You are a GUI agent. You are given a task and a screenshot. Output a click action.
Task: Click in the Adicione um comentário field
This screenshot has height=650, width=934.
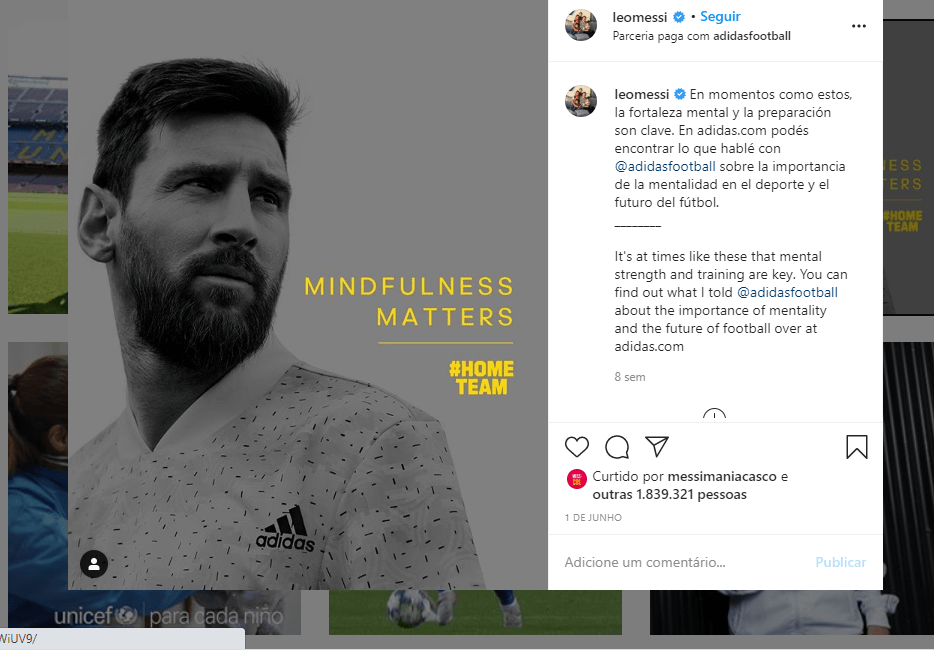pos(685,562)
